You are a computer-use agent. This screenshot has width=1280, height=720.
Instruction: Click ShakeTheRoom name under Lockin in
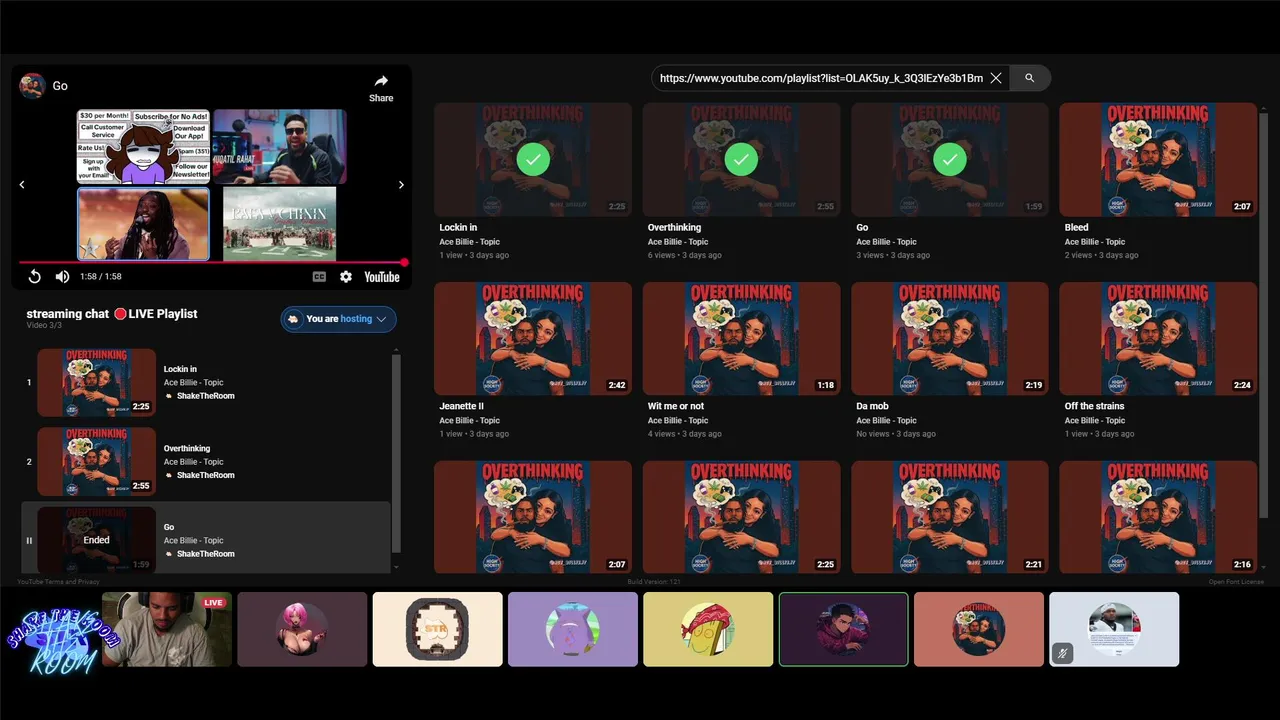[x=205, y=396]
